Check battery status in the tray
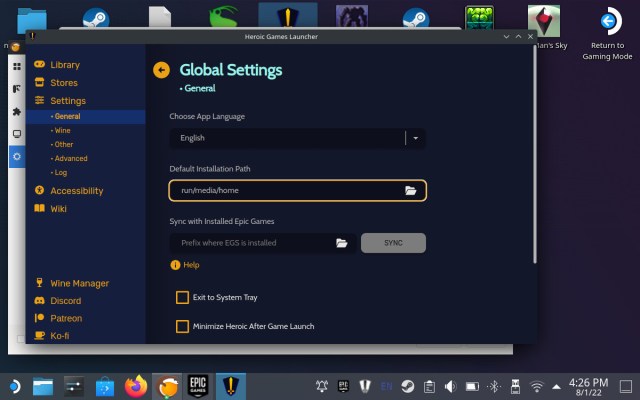Screen dimensions: 640x400 [x=472, y=386]
